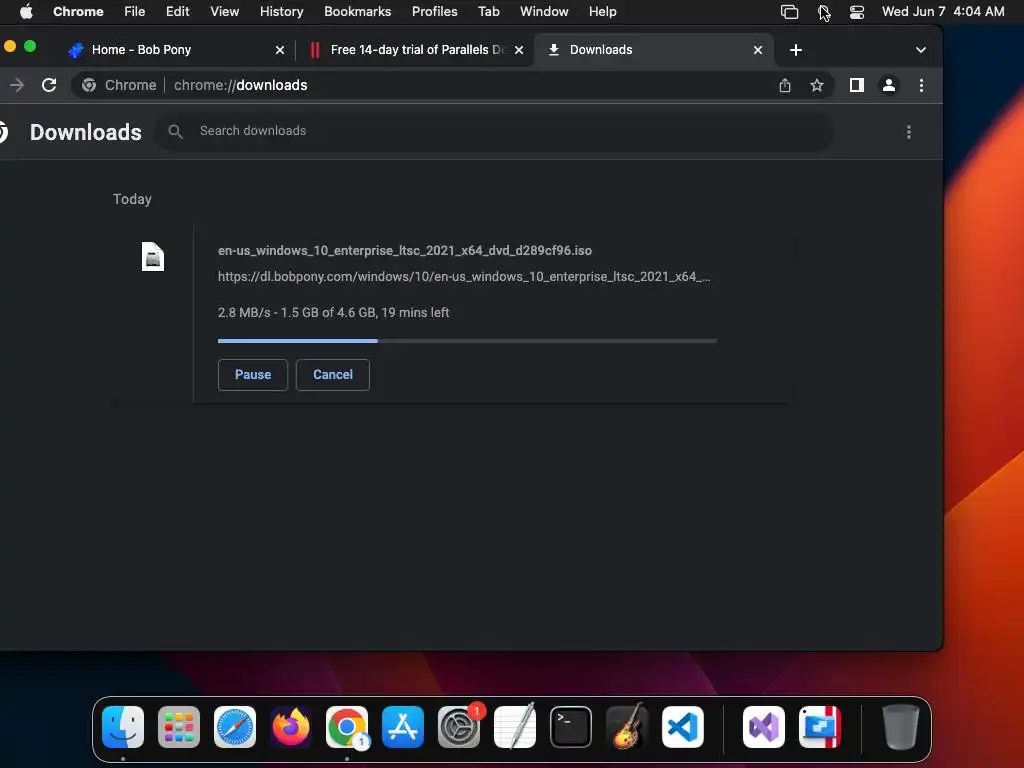Switch to the Parallels 14-day trial tab
This screenshot has height=768, width=1024.
coord(417,50)
